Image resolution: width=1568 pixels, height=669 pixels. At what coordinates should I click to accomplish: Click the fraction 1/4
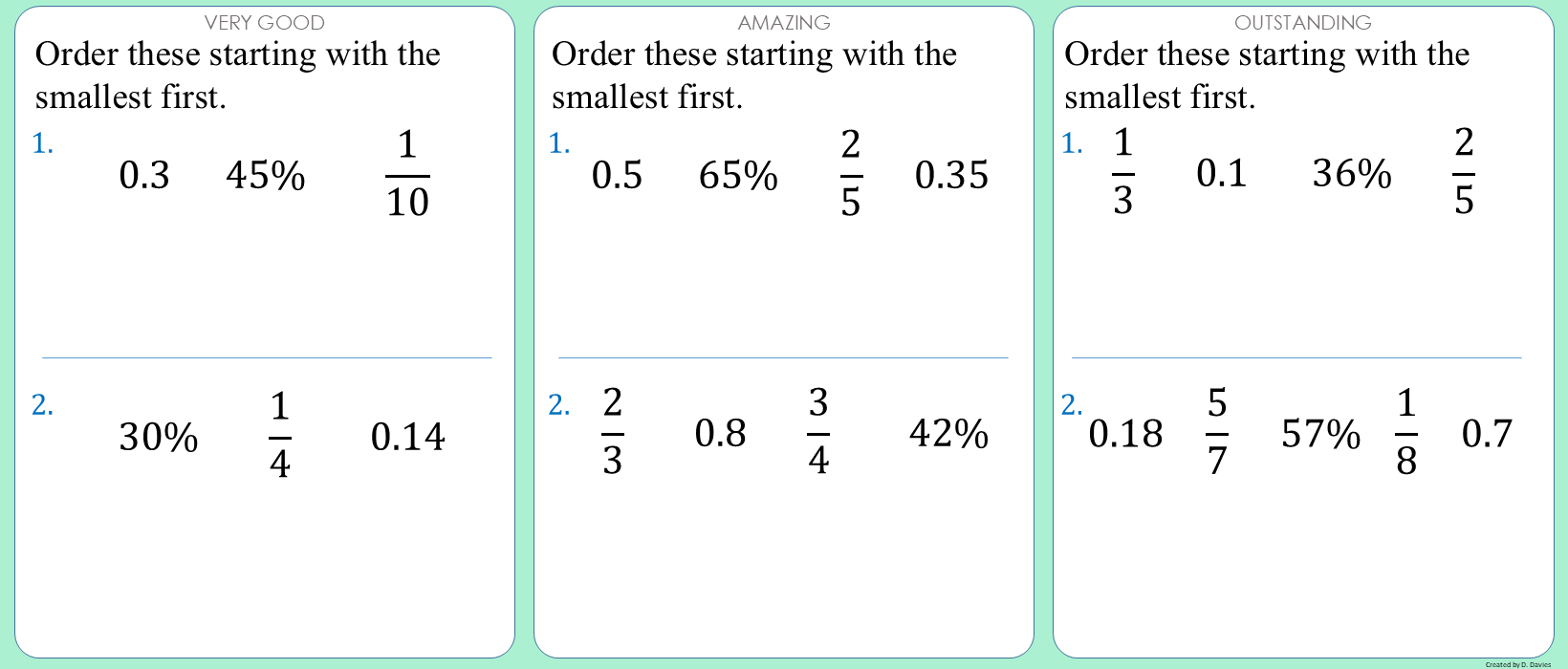(x=279, y=436)
